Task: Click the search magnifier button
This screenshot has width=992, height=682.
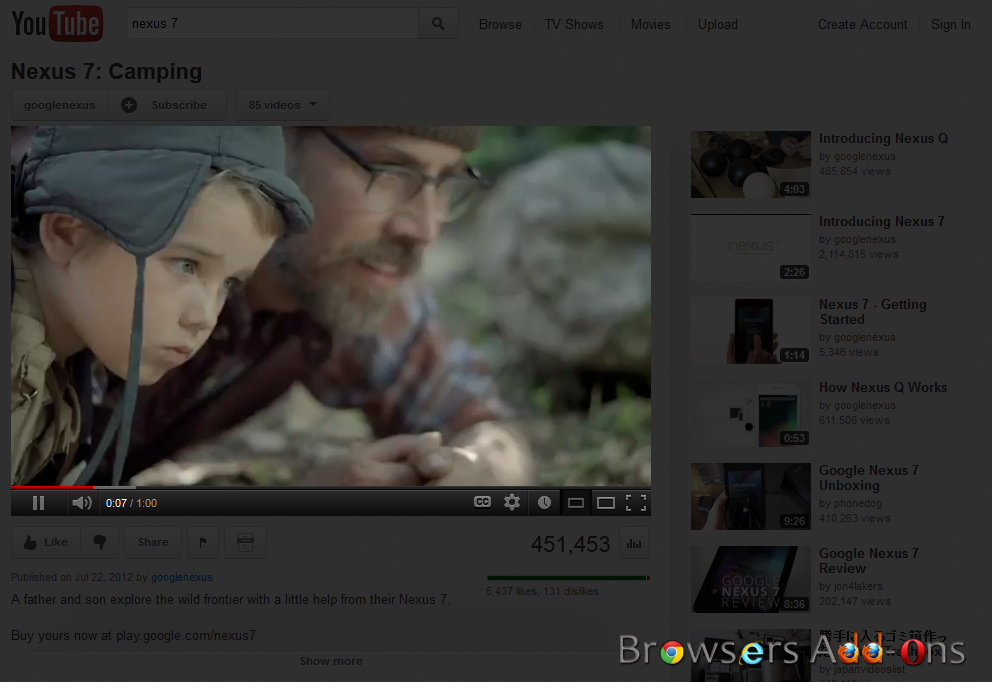Action: point(438,23)
